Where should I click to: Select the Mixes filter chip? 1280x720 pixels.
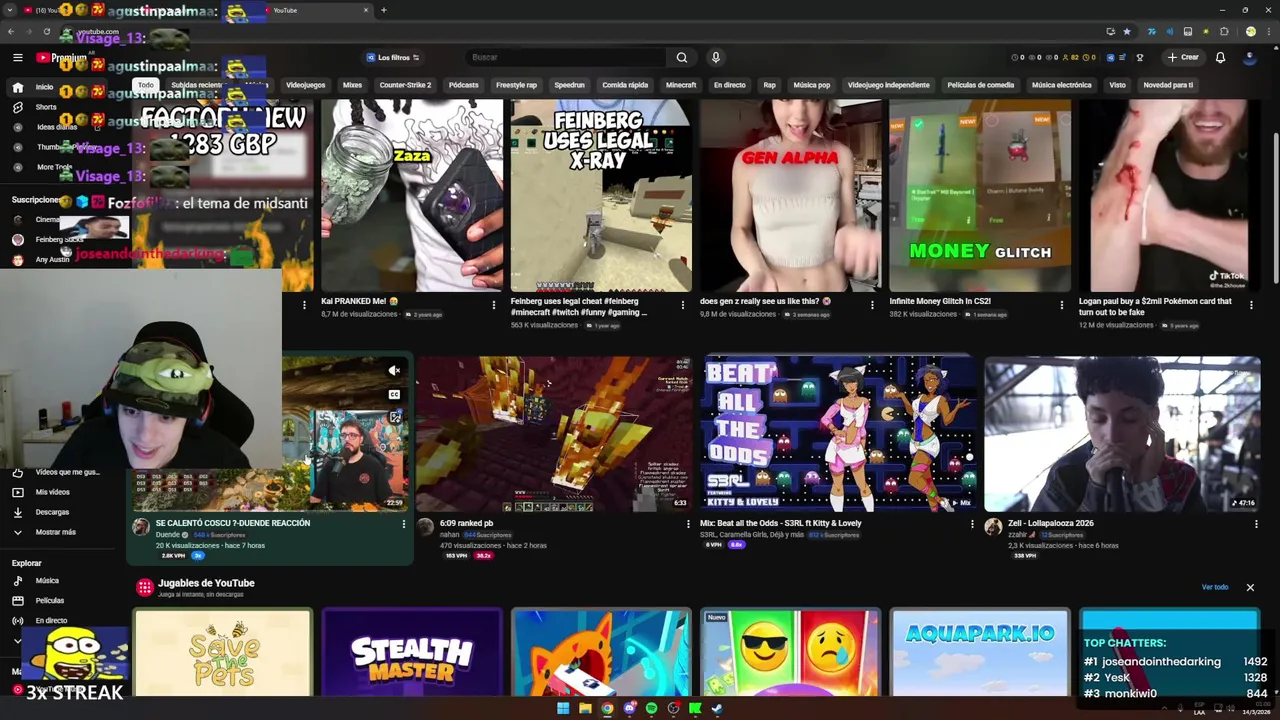tap(352, 85)
